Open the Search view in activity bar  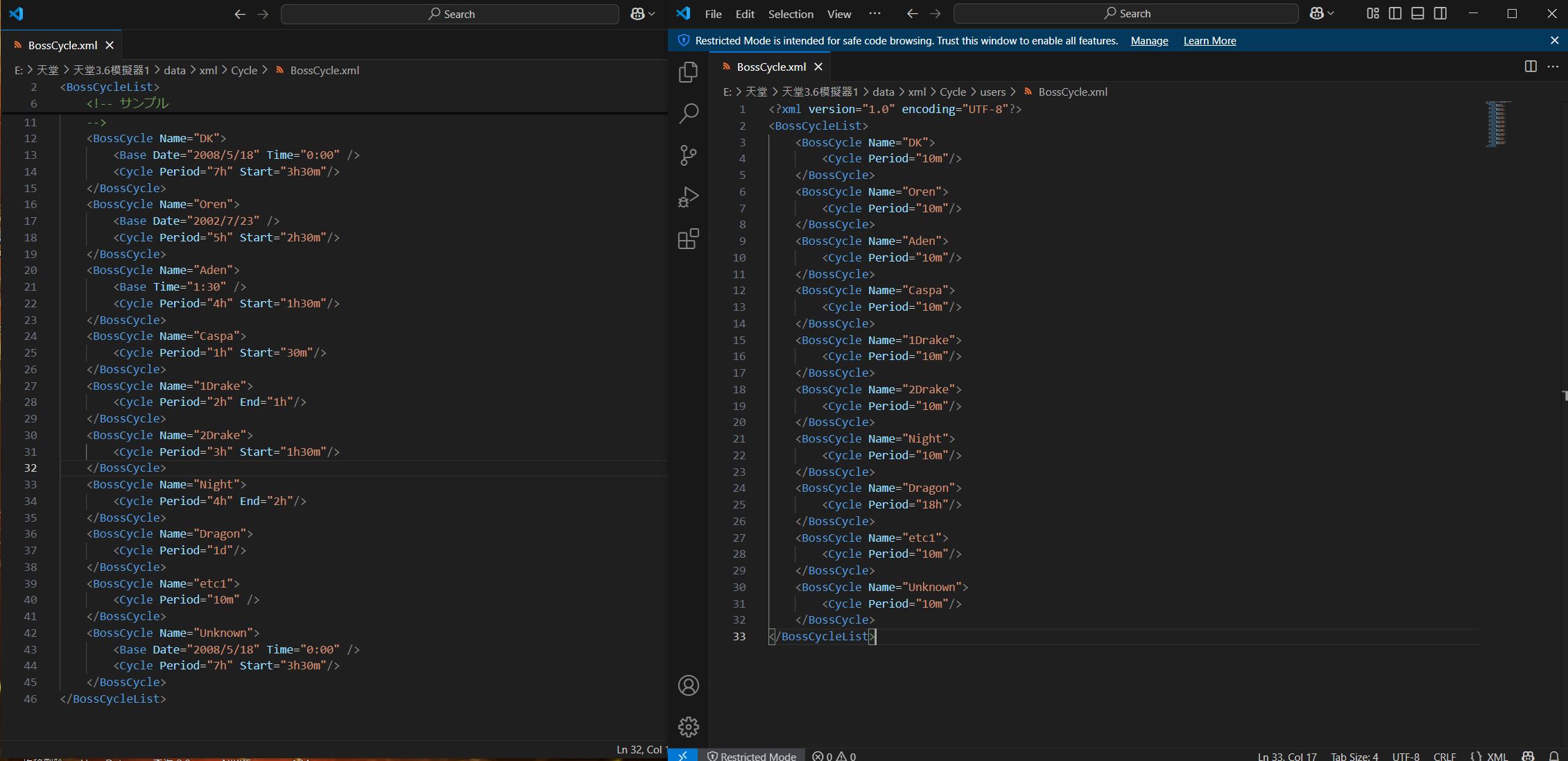(688, 114)
